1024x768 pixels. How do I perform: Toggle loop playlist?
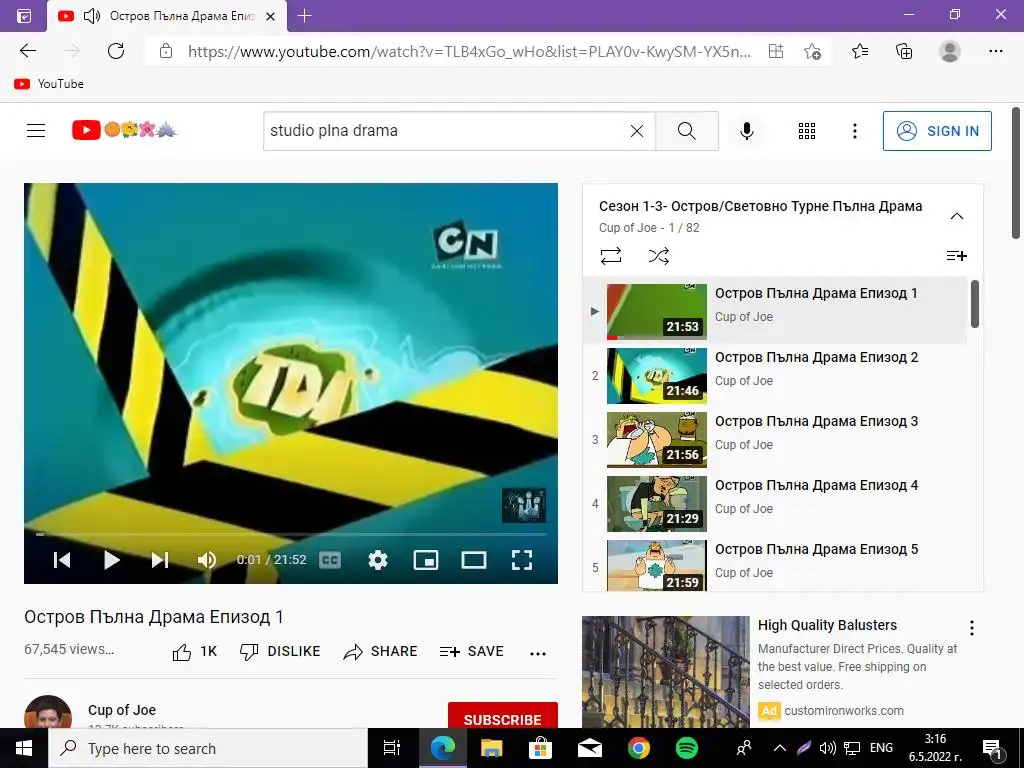pos(611,255)
